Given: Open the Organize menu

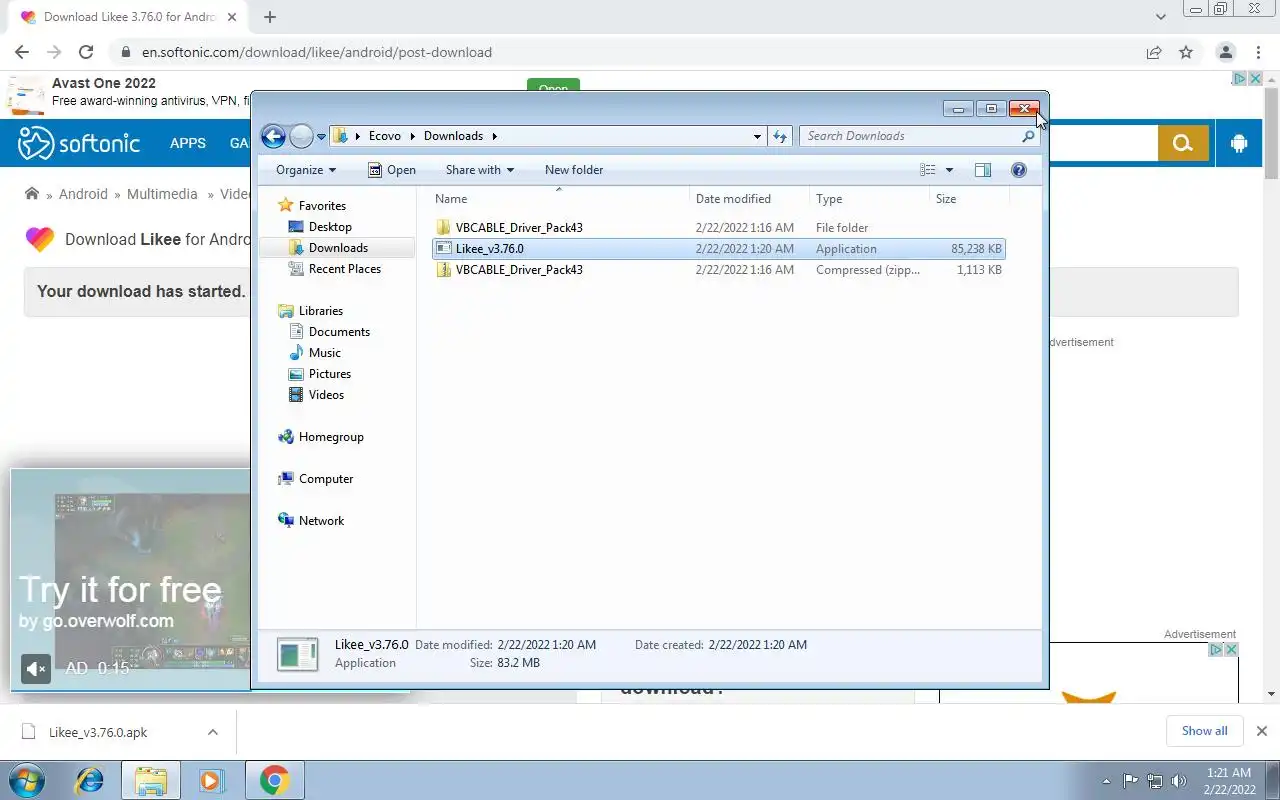Looking at the screenshot, I should tap(306, 170).
